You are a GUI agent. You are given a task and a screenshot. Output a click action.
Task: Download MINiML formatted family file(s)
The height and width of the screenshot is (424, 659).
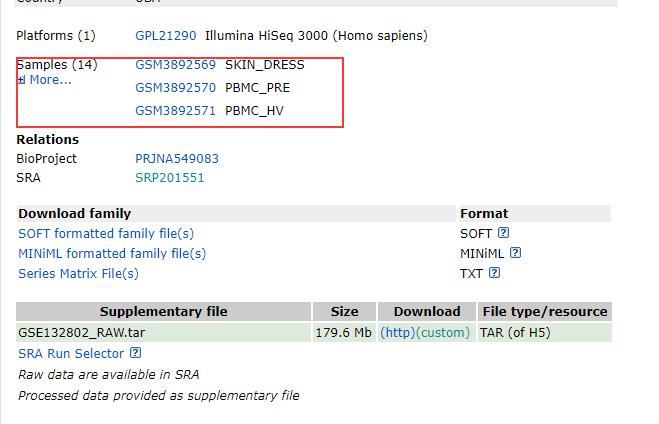pyautogui.click(x=112, y=254)
